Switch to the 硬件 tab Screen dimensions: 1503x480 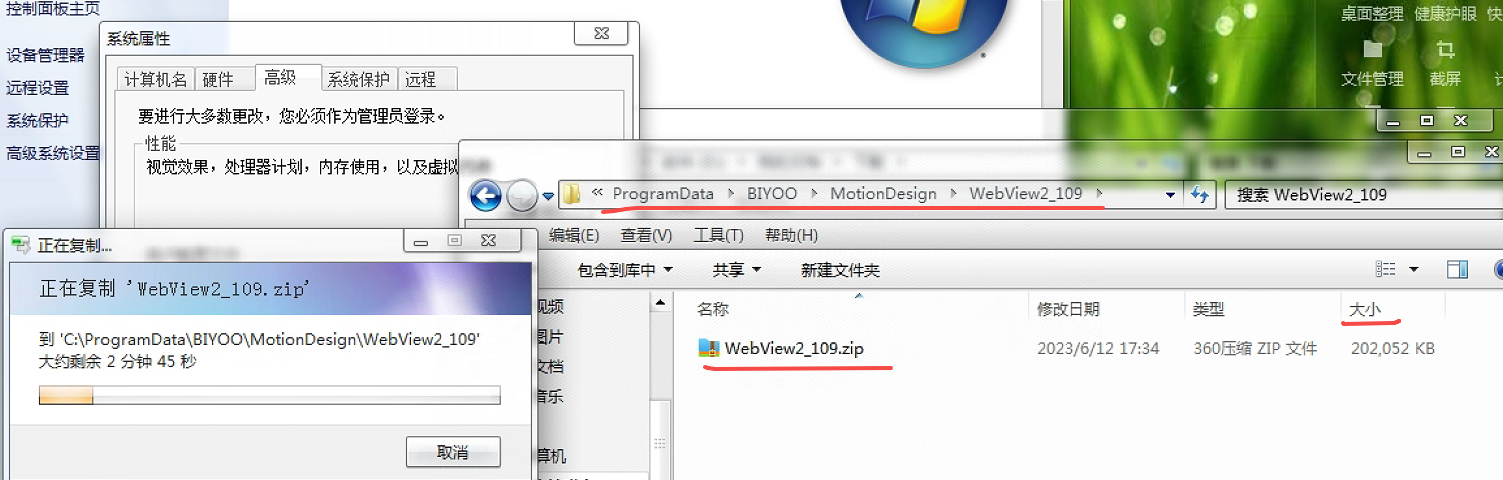coord(218,79)
